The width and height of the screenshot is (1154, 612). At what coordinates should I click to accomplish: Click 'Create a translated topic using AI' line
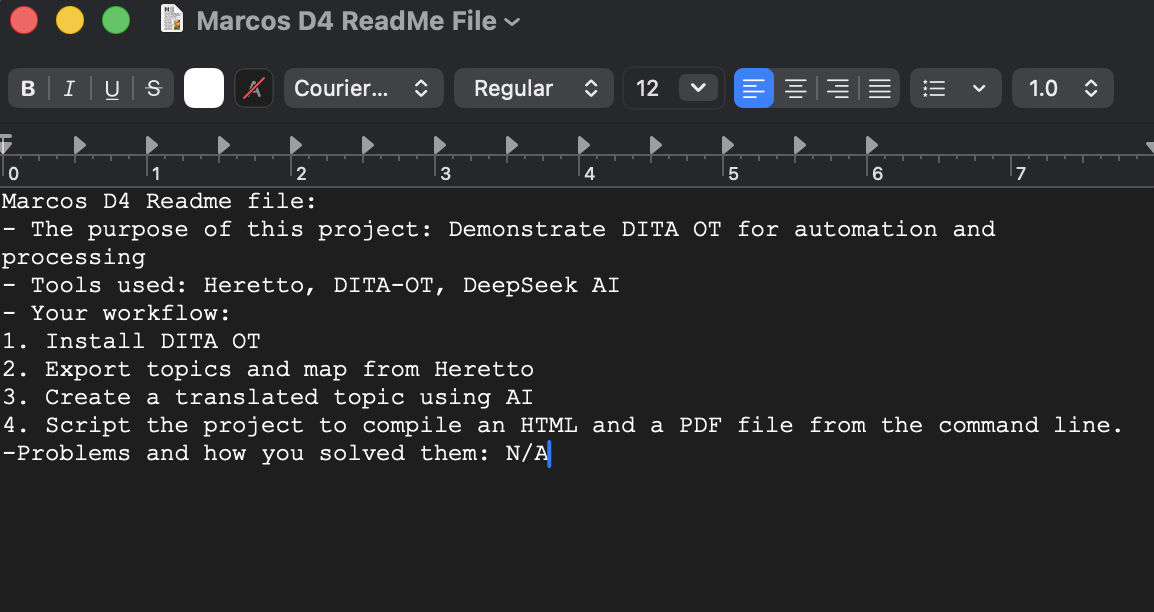coord(267,397)
